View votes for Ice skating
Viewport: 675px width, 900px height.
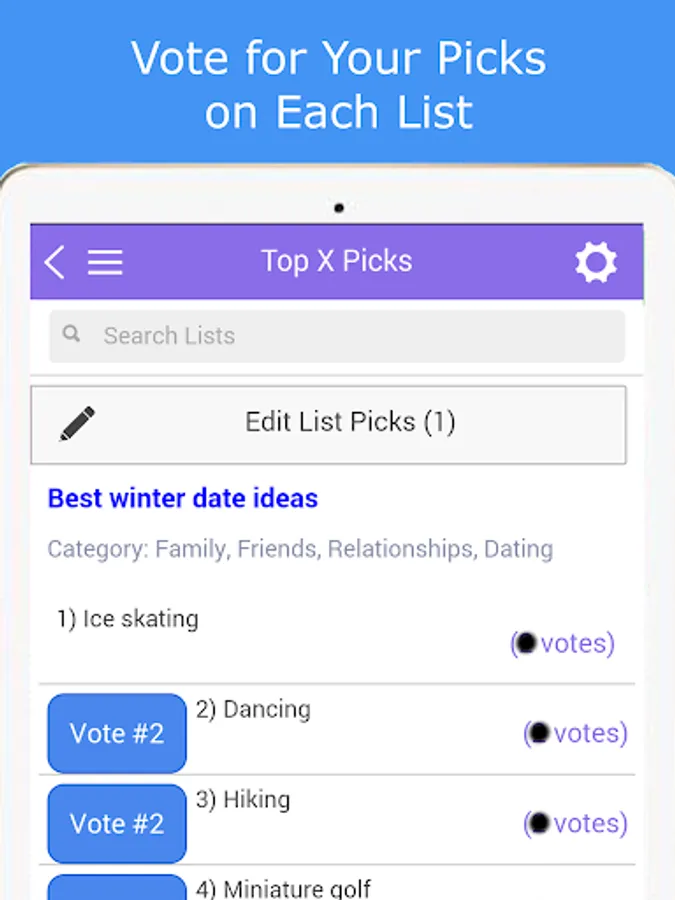point(563,643)
